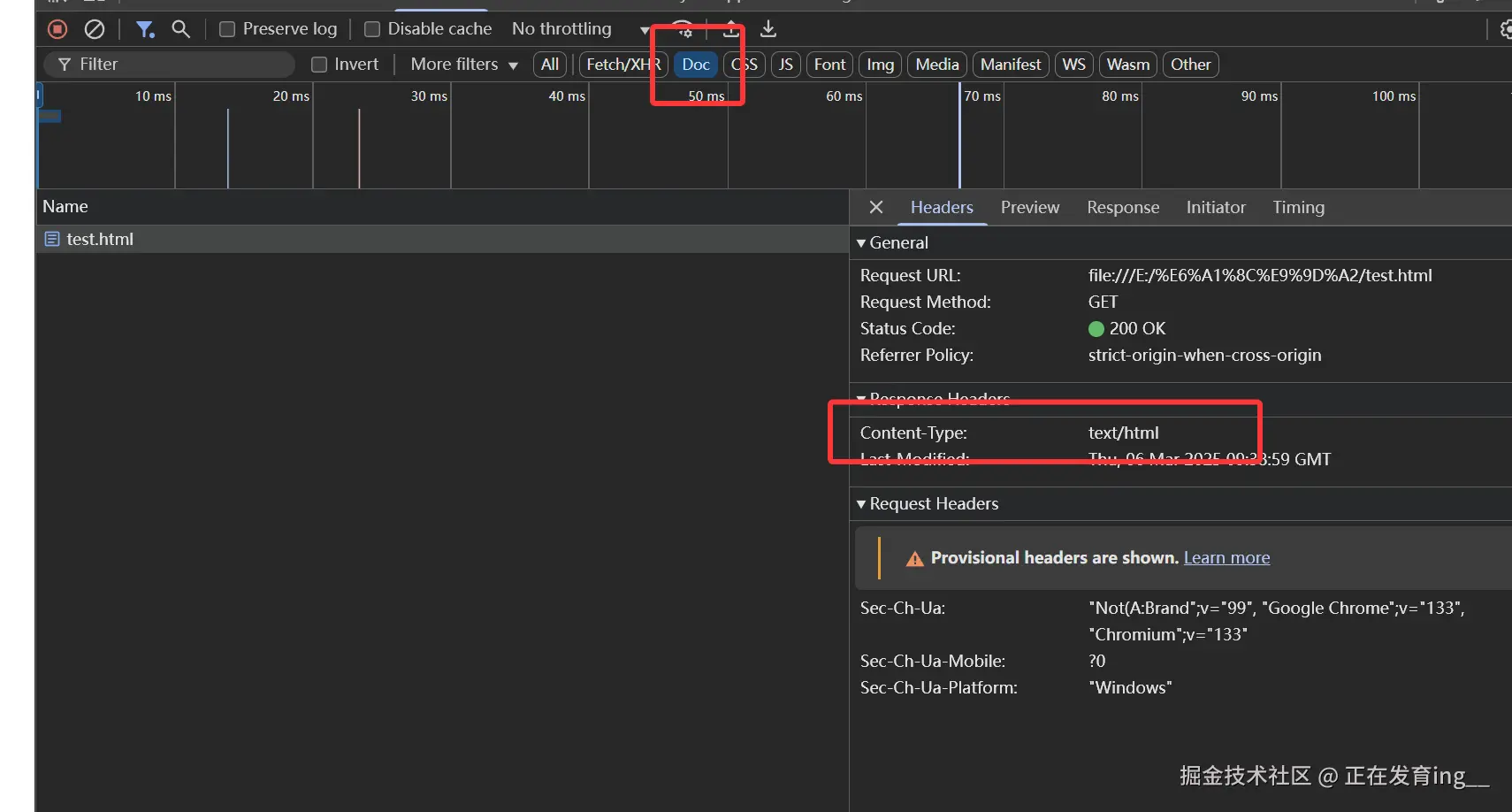The width and height of the screenshot is (1512, 812).
Task: Click the export HAR download icon
Action: pyautogui.click(x=768, y=29)
